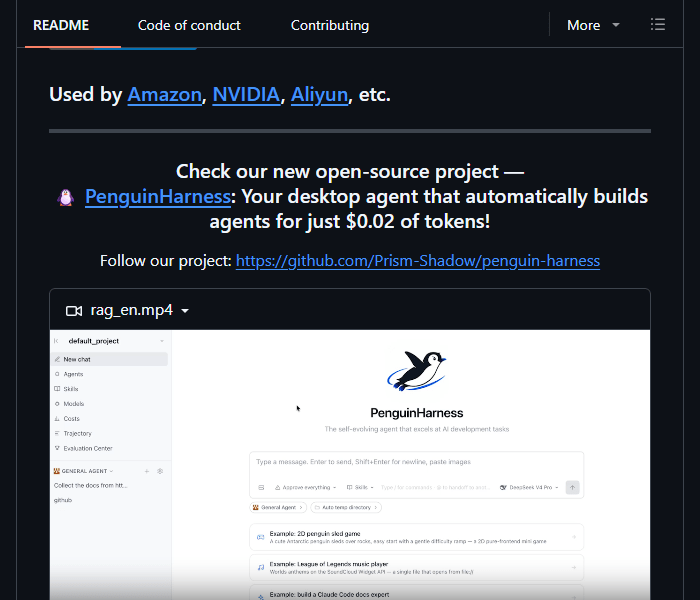Select the League of Legends music player example
Viewport: 700px width, 600px height.
click(x=417, y=567)
